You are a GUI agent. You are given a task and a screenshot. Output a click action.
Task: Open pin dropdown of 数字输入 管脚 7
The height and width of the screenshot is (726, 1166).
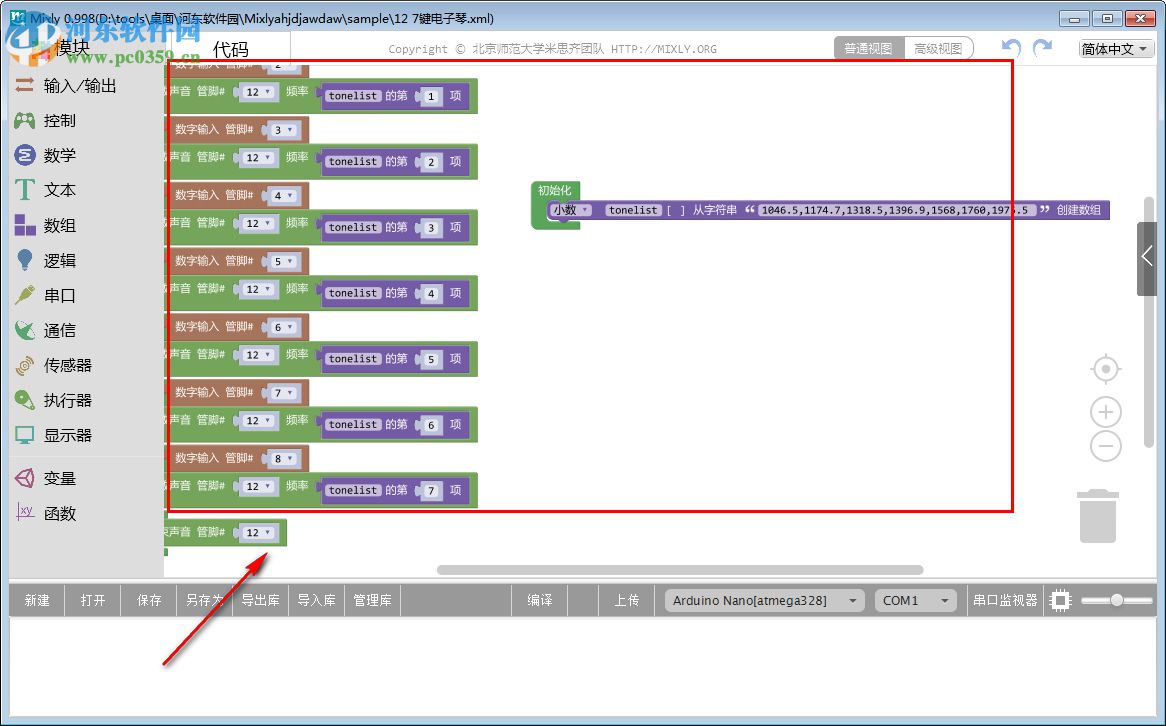coord(283,393)
